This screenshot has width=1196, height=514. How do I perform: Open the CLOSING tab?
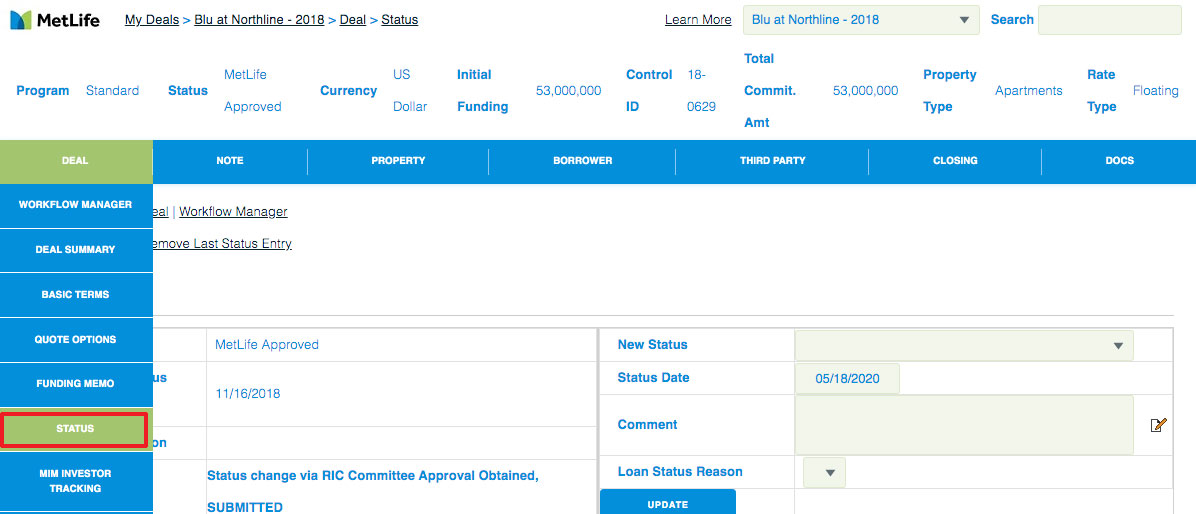[x=955, y=161]
